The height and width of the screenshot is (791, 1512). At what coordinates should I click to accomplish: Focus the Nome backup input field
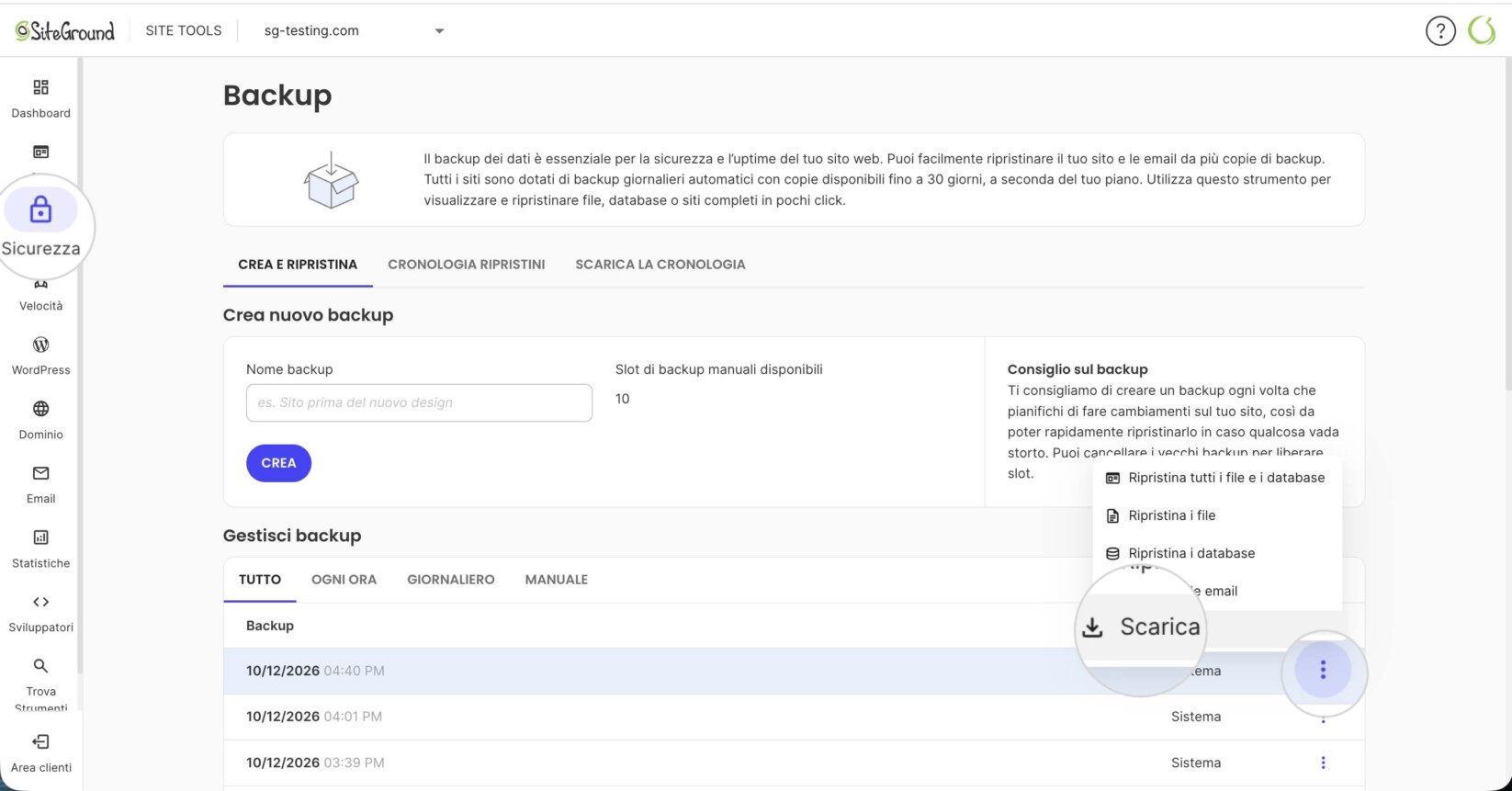[419, 402]
